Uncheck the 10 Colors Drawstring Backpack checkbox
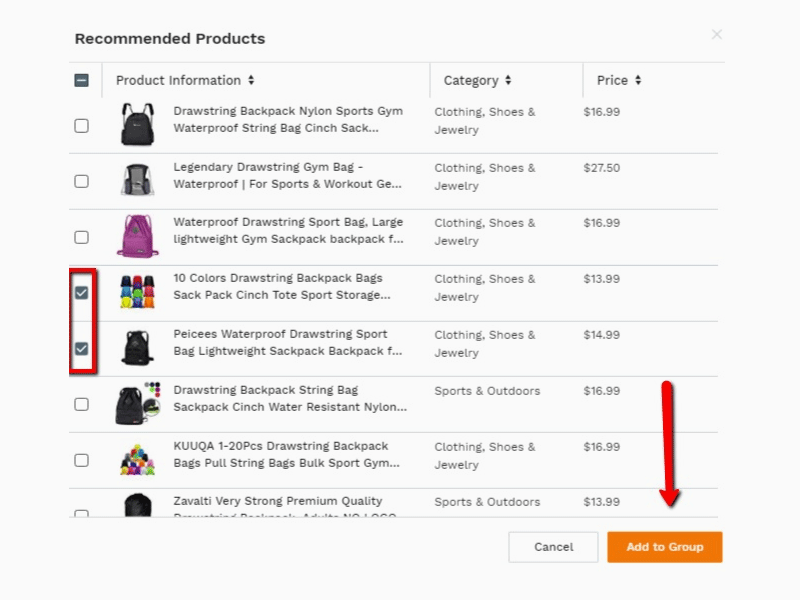 coord(82,293)
